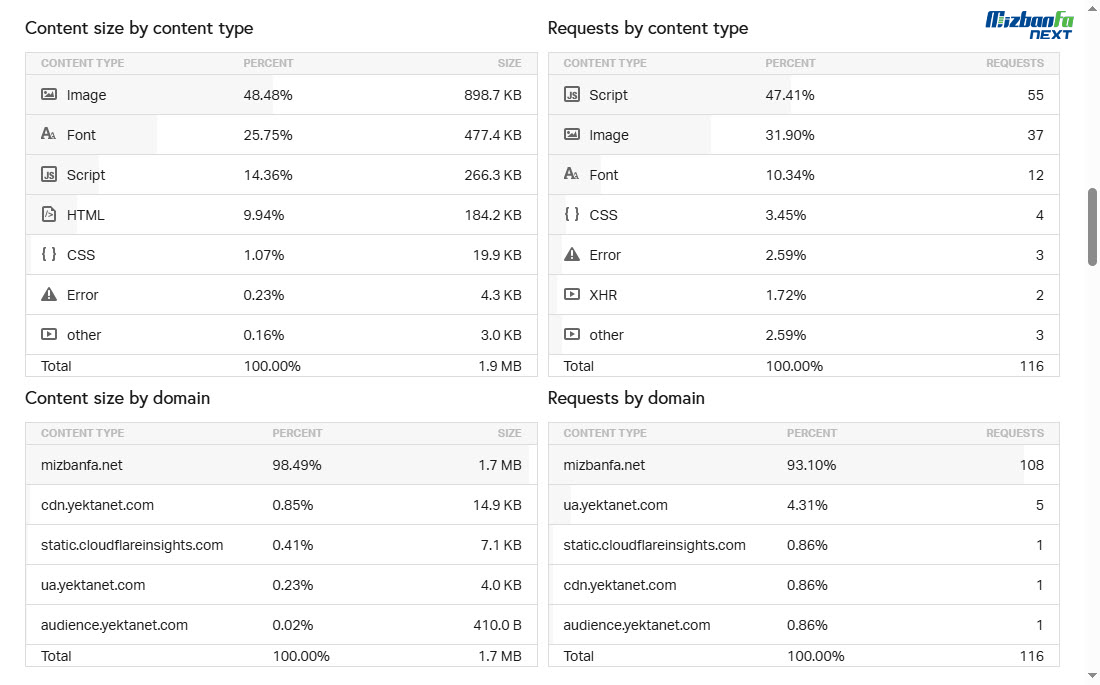Click the Content size by content type heading
Image resolution: width=1100 pixels, height=685 pixels.
pyautogui.click(x=139, y=28)
